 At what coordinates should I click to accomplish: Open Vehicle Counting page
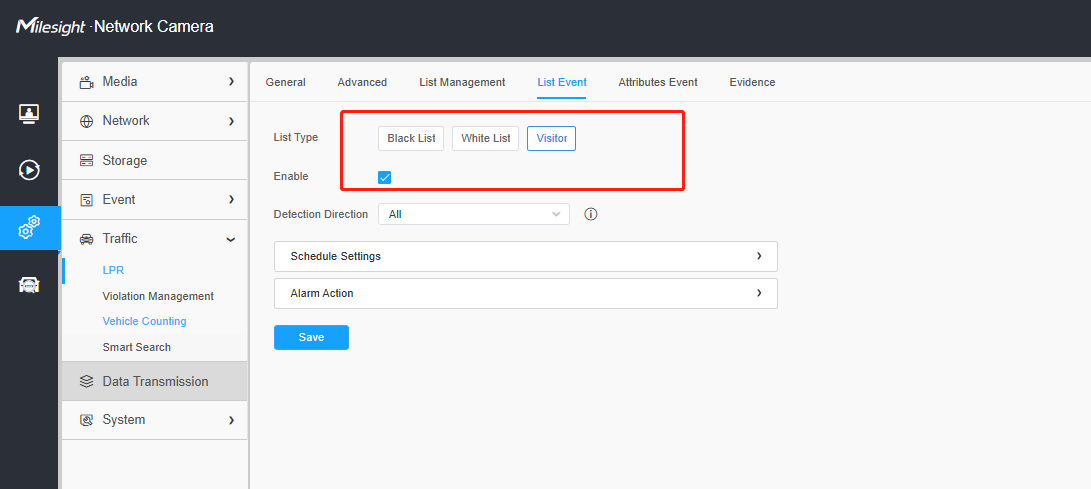tap(144, 321)
